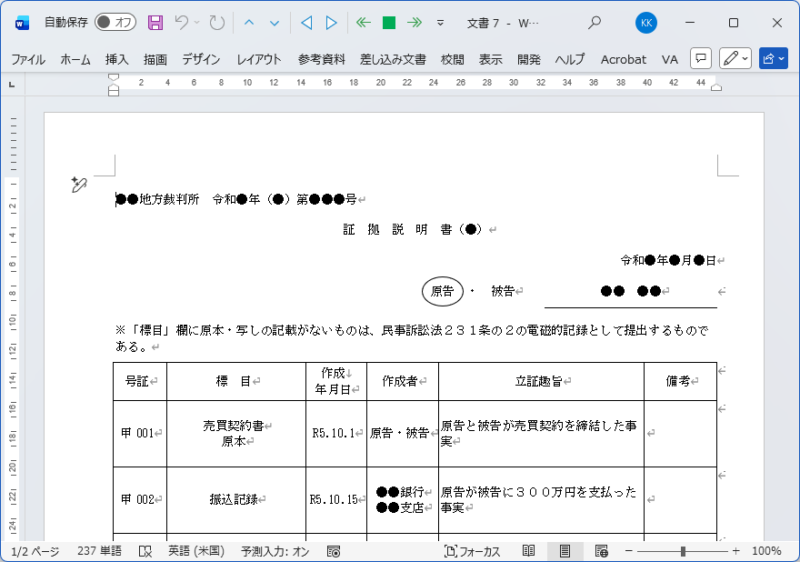Click the Redo icon in title bar
The height and width of the screenshot is (562, 800).
[217, 22]
